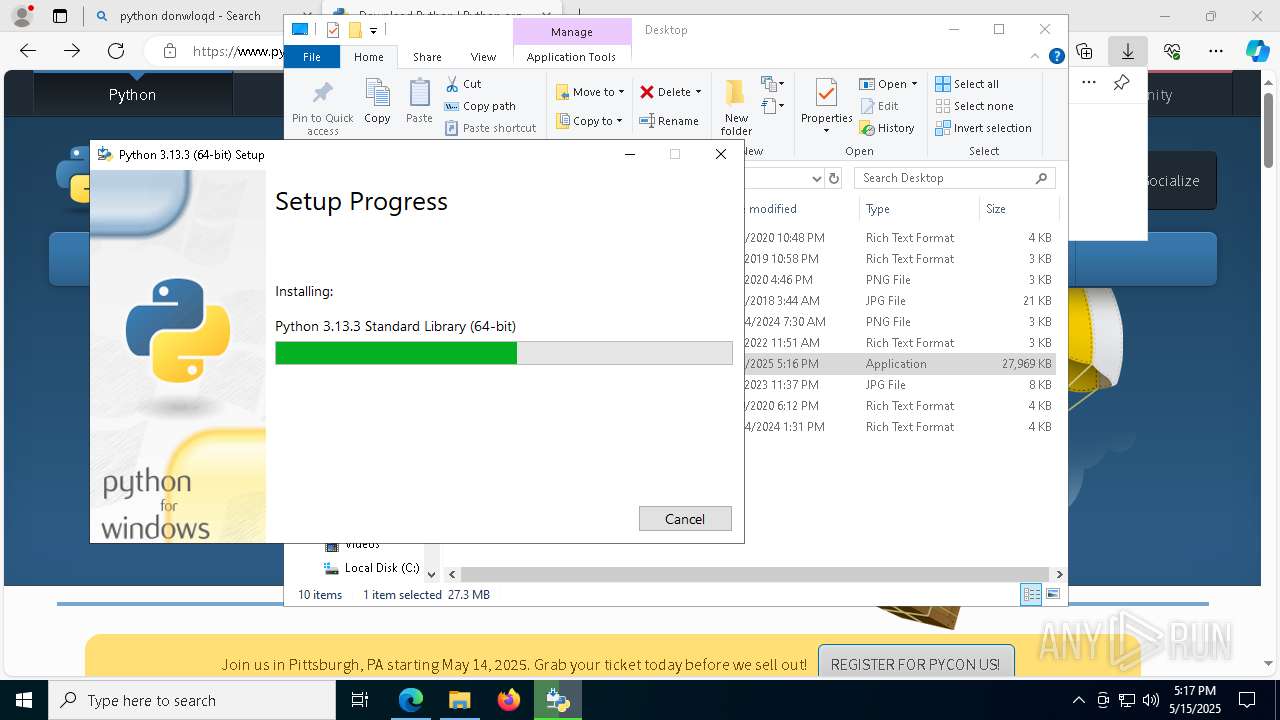Cut the selected file in Explorer
The width and height of the screenshot is (1280, 720).
pos(463,84)
